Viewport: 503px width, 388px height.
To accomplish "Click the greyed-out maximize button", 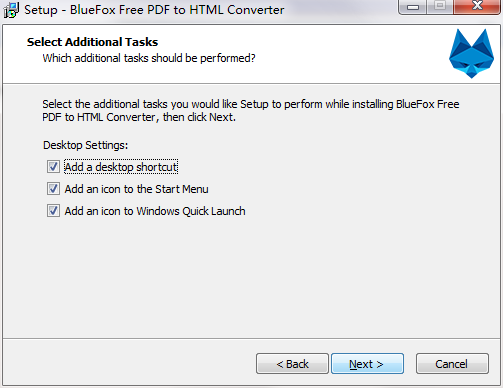I will point(440,7).
